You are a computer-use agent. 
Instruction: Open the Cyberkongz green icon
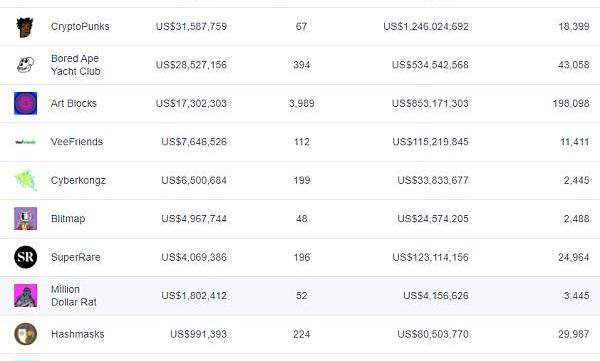pyautogui.click(x=26, y=180)
